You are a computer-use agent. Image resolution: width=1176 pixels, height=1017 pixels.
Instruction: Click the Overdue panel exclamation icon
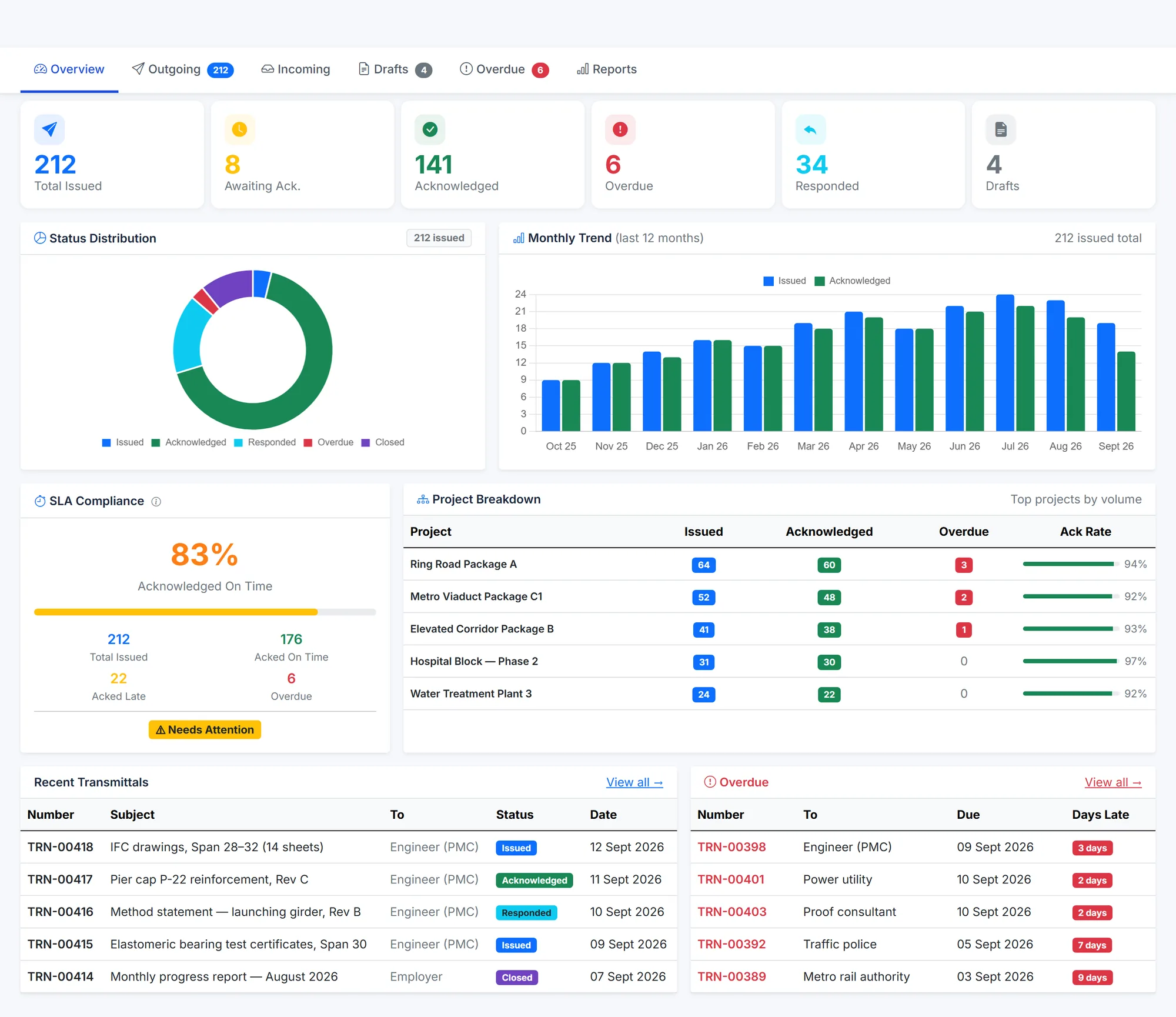710,782
